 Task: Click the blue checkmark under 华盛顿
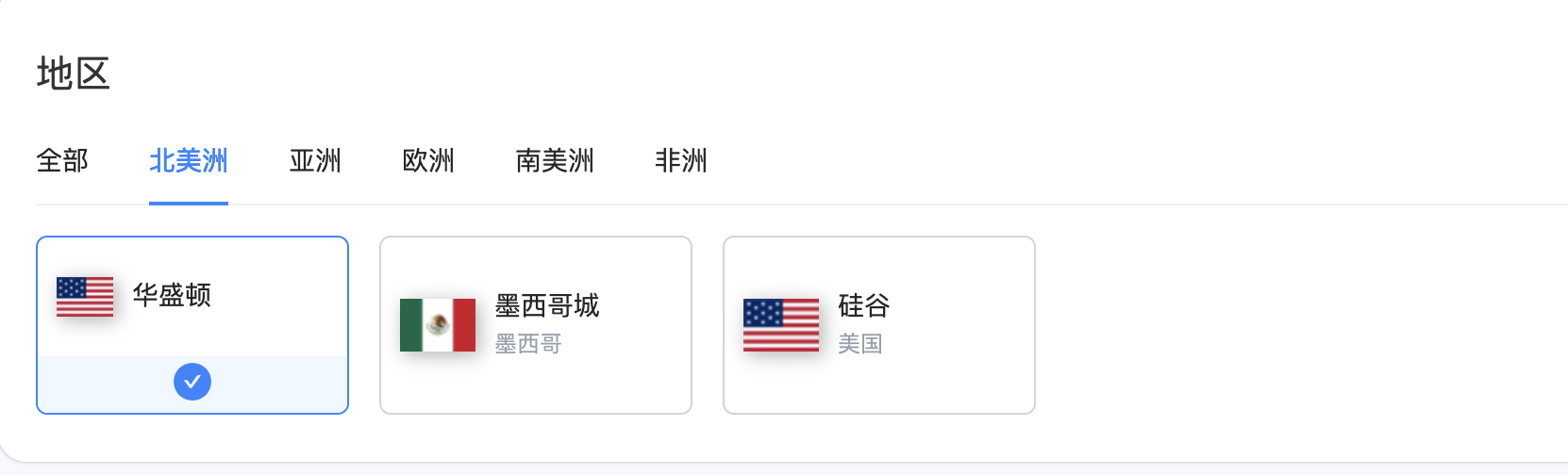[x=192, y=382]
